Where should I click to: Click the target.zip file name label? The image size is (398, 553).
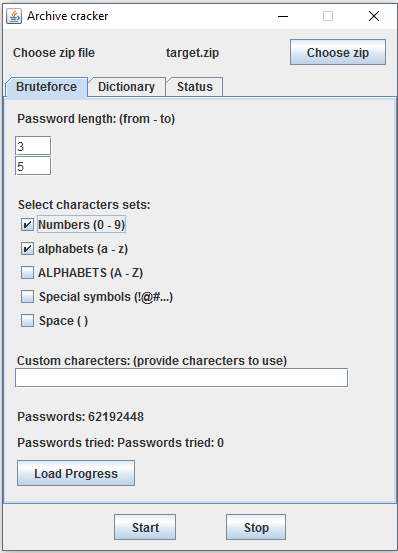(192, 53)
